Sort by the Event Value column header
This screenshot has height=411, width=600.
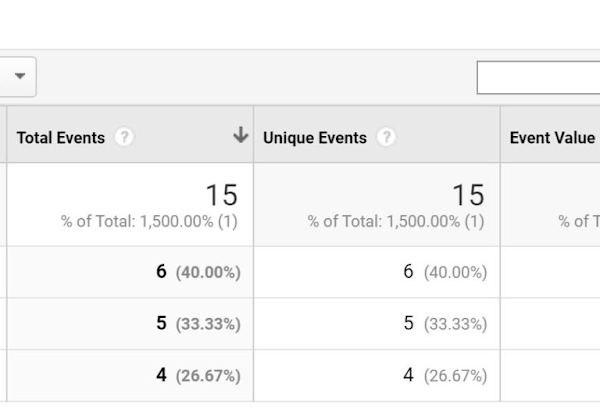coord(552,138)
